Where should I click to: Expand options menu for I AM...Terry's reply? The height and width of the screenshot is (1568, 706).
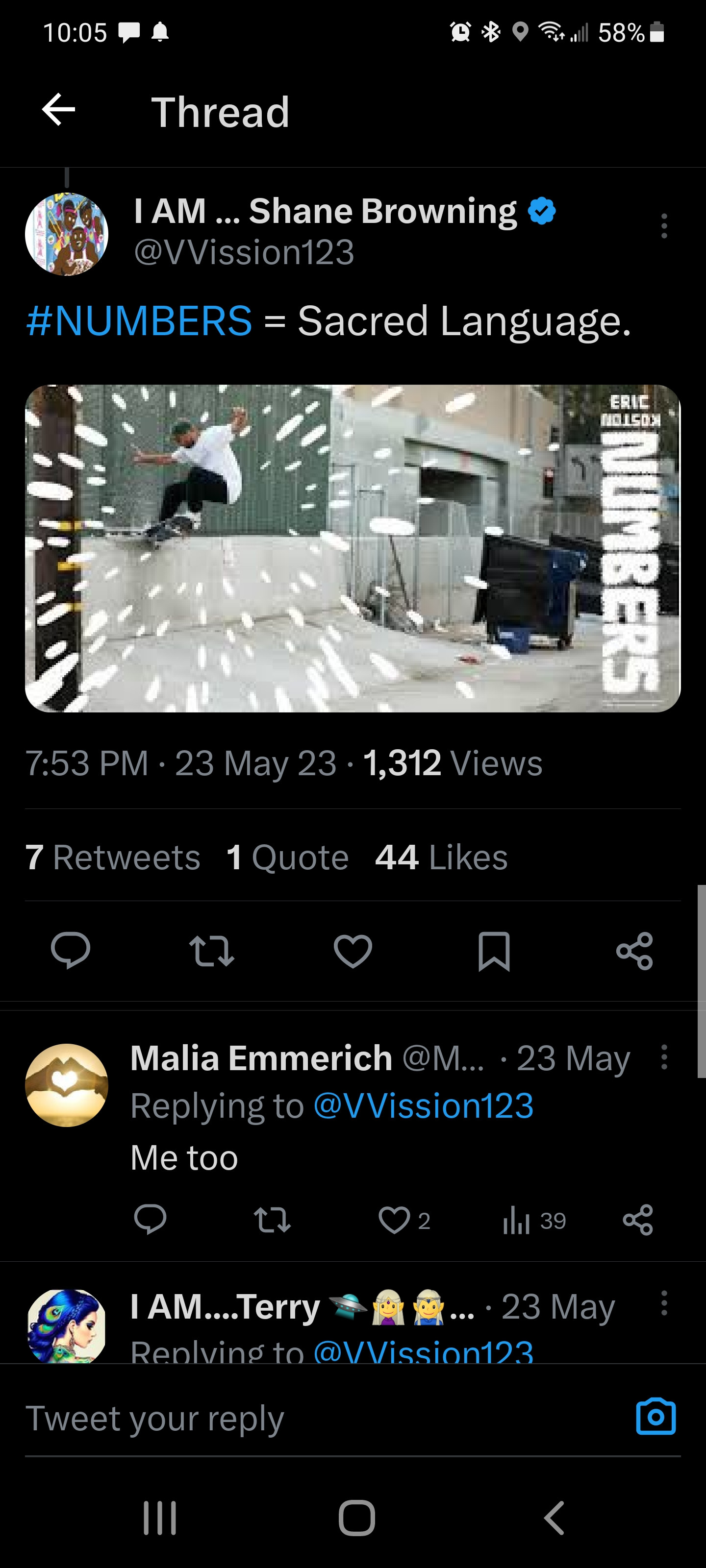pos(664,1303)
